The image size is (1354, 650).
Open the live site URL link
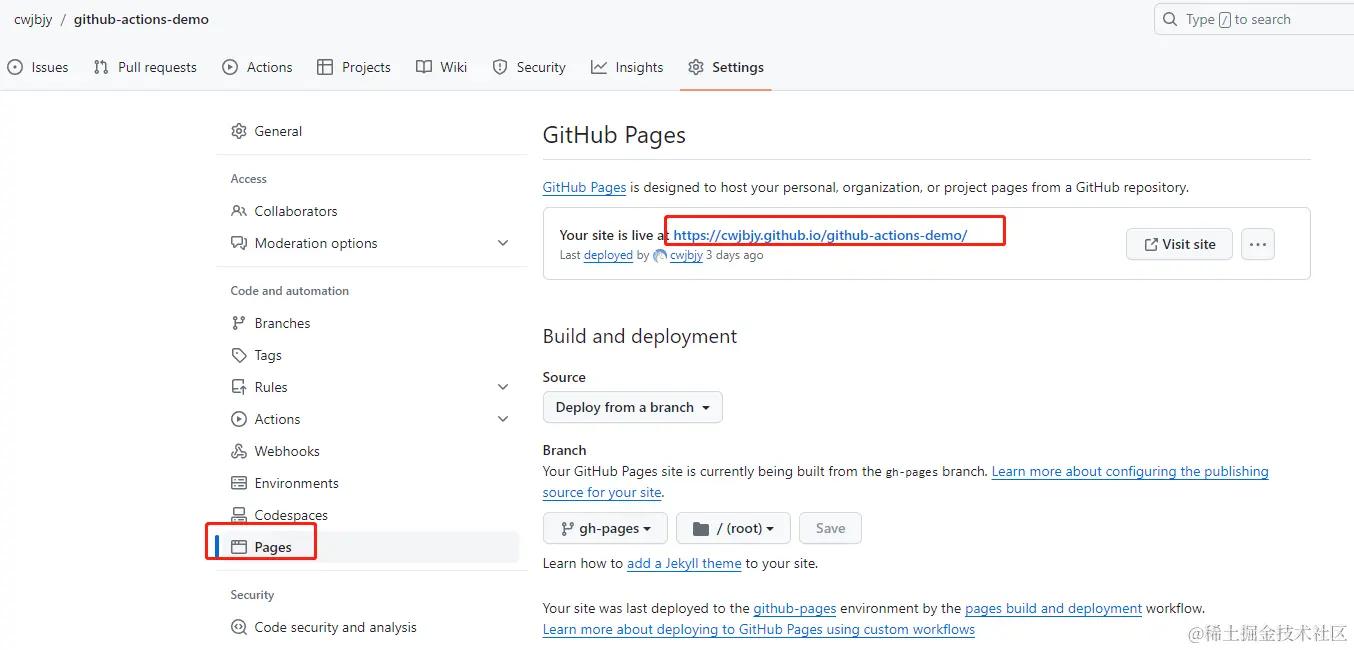click(820, 235)
